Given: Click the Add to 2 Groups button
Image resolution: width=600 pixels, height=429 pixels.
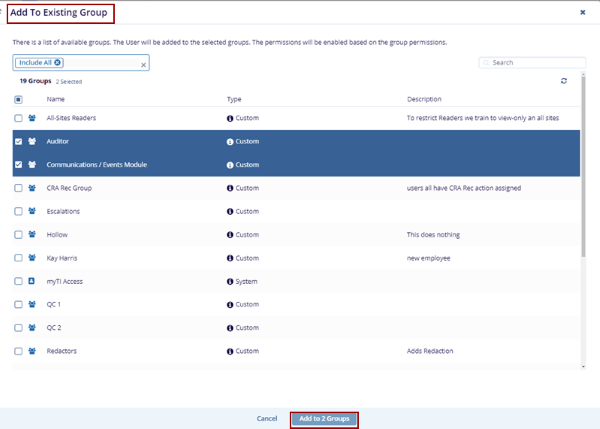Looking at the screenshot, I should click(324, 419).
